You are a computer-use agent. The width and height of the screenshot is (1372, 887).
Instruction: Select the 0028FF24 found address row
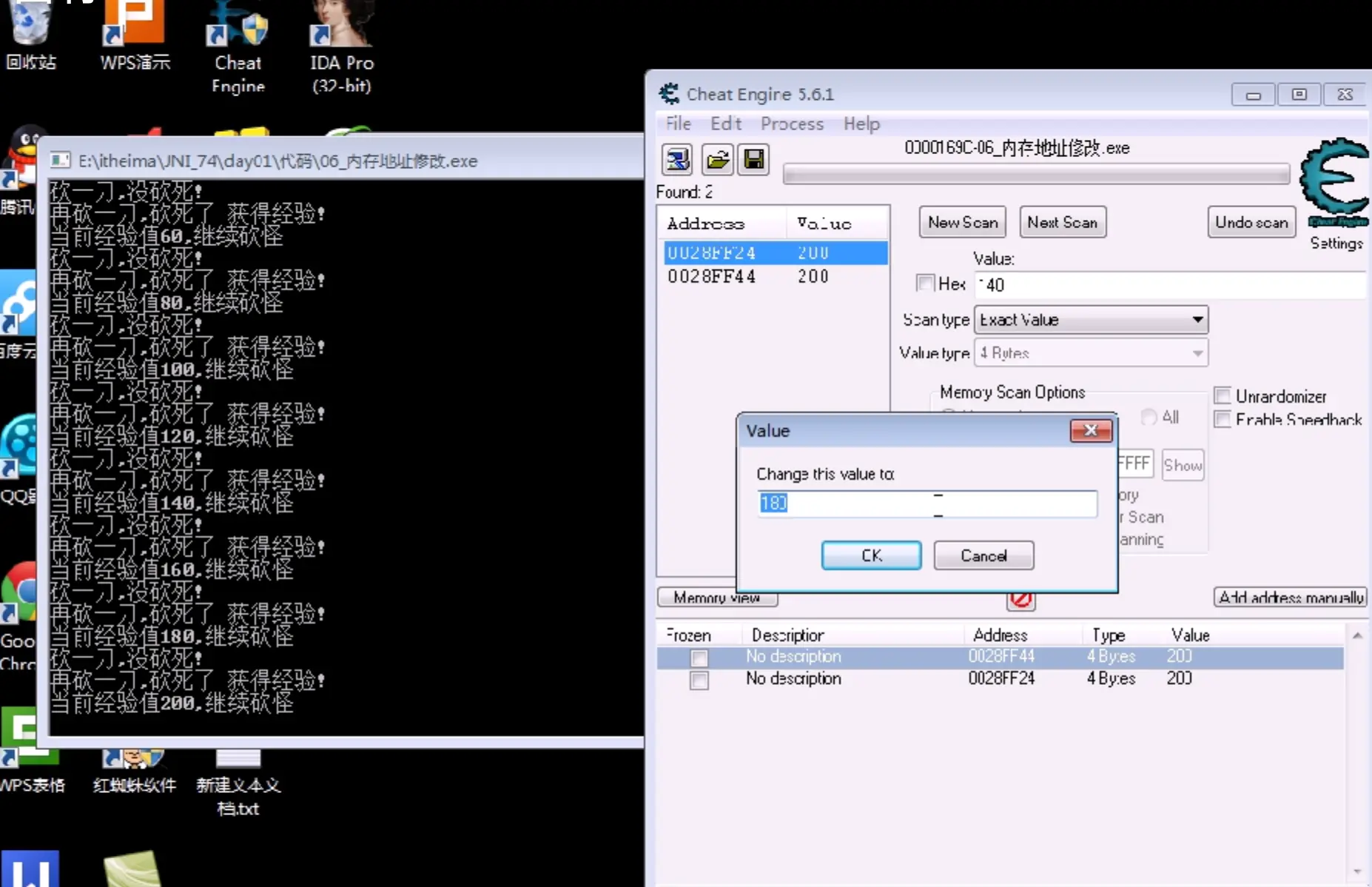775,252
